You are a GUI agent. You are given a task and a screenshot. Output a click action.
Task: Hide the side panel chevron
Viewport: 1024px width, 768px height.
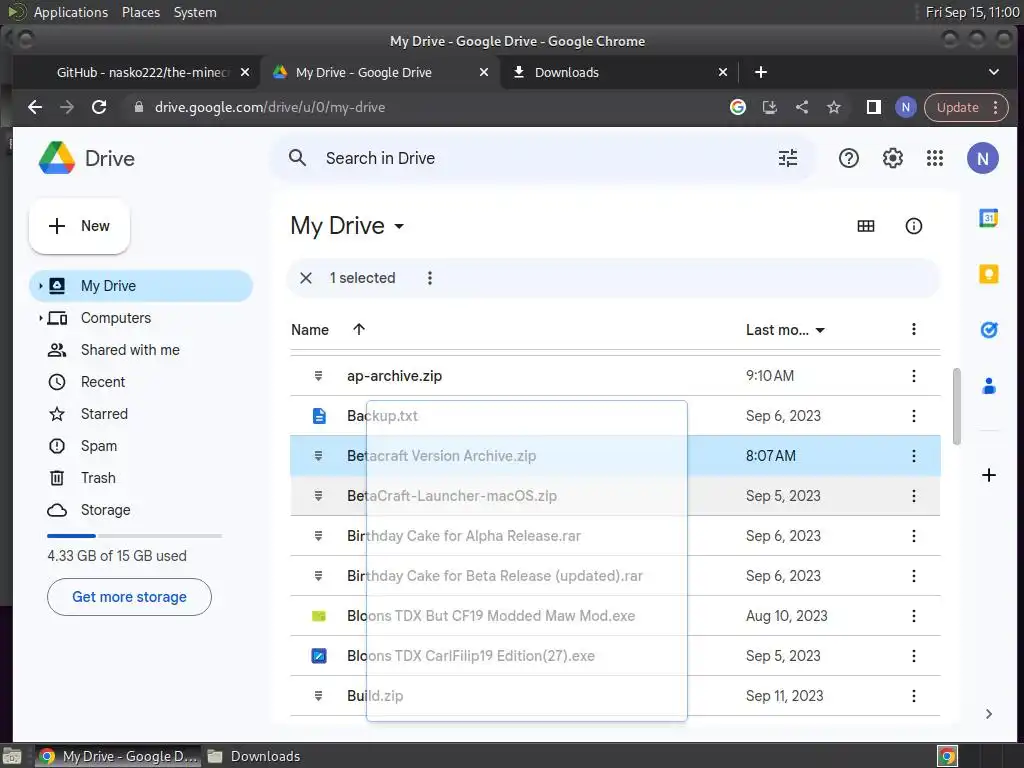988,714
